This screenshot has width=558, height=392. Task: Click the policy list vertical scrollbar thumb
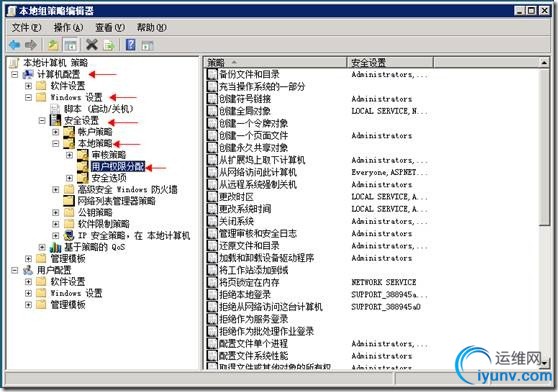coord(544,147)
